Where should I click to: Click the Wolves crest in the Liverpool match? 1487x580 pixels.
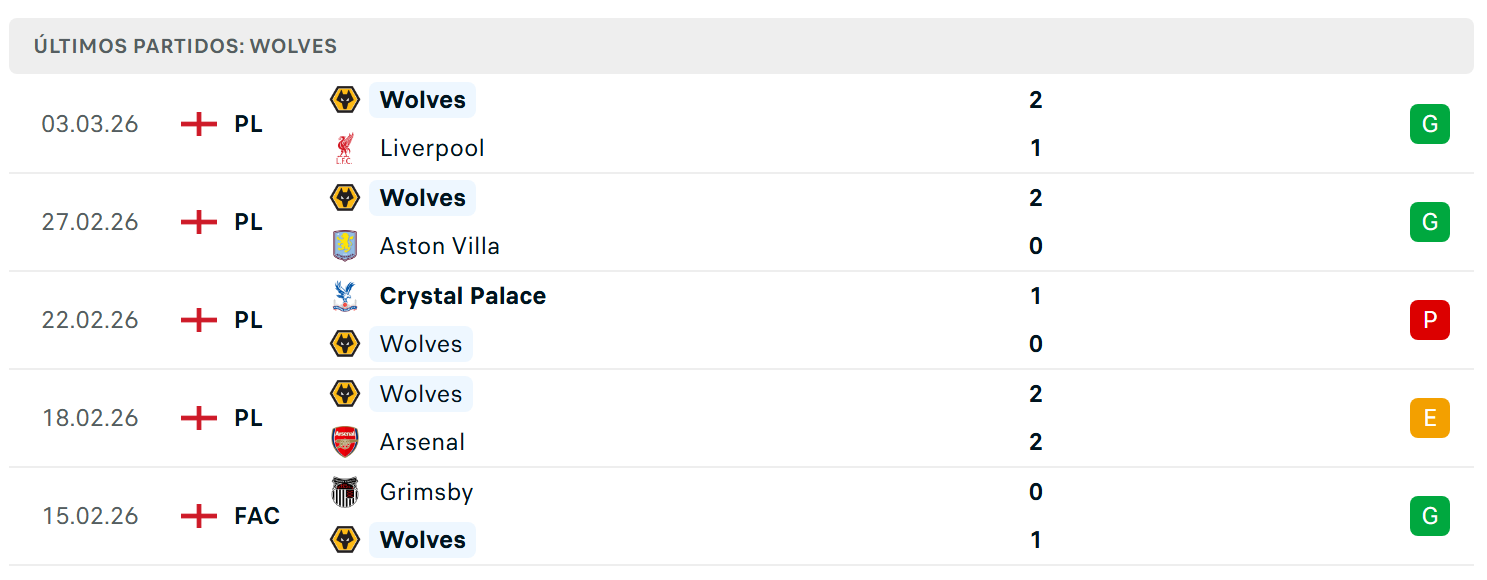(344, 100)
